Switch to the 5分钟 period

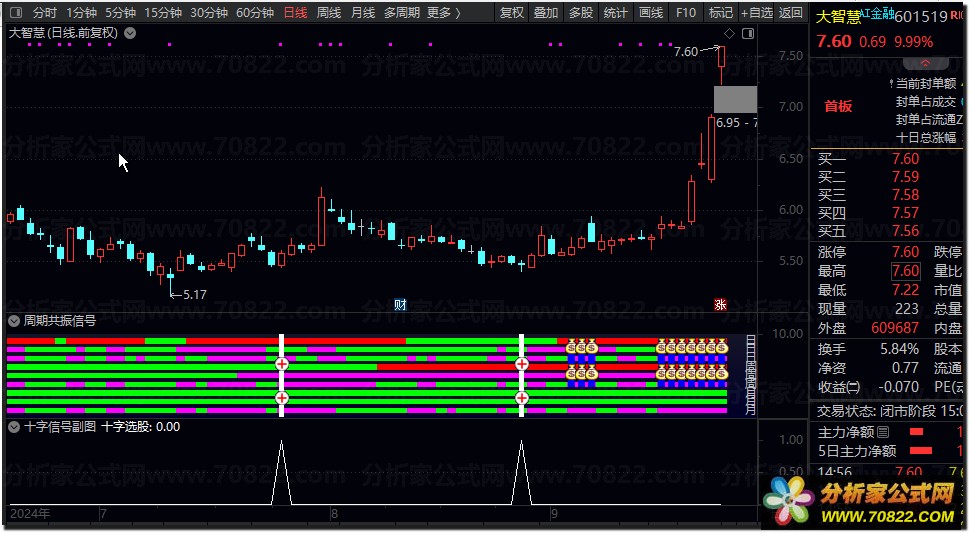coord(120,12)
